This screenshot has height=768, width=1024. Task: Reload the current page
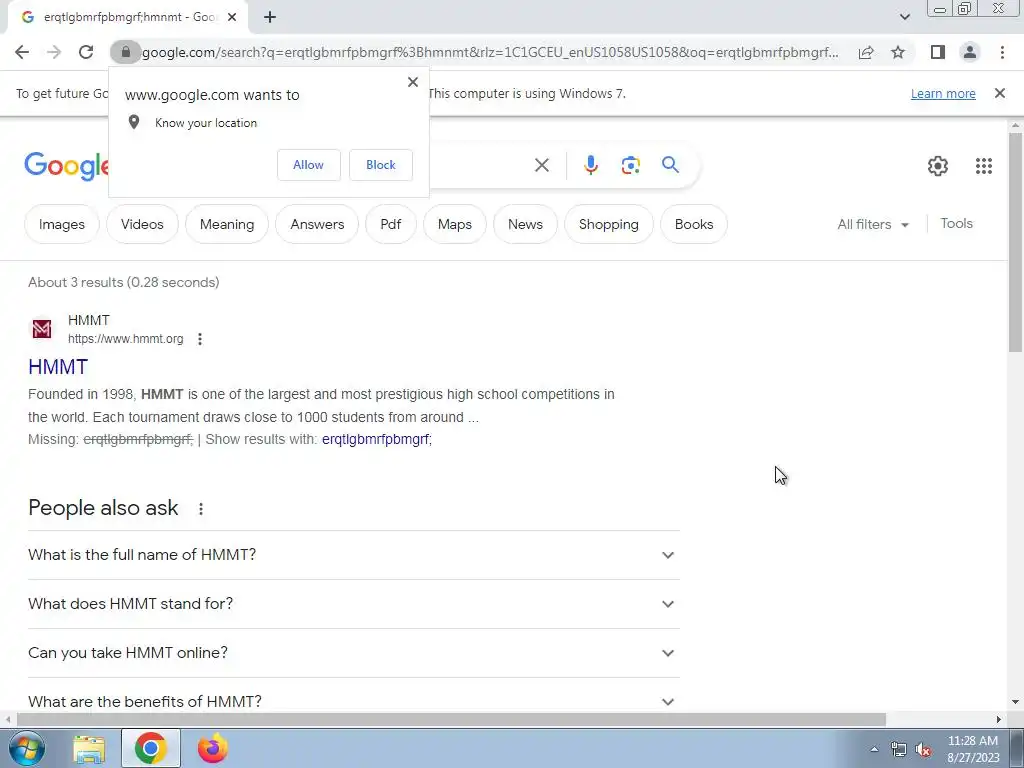pyautogui.click(x=86, y=52)
